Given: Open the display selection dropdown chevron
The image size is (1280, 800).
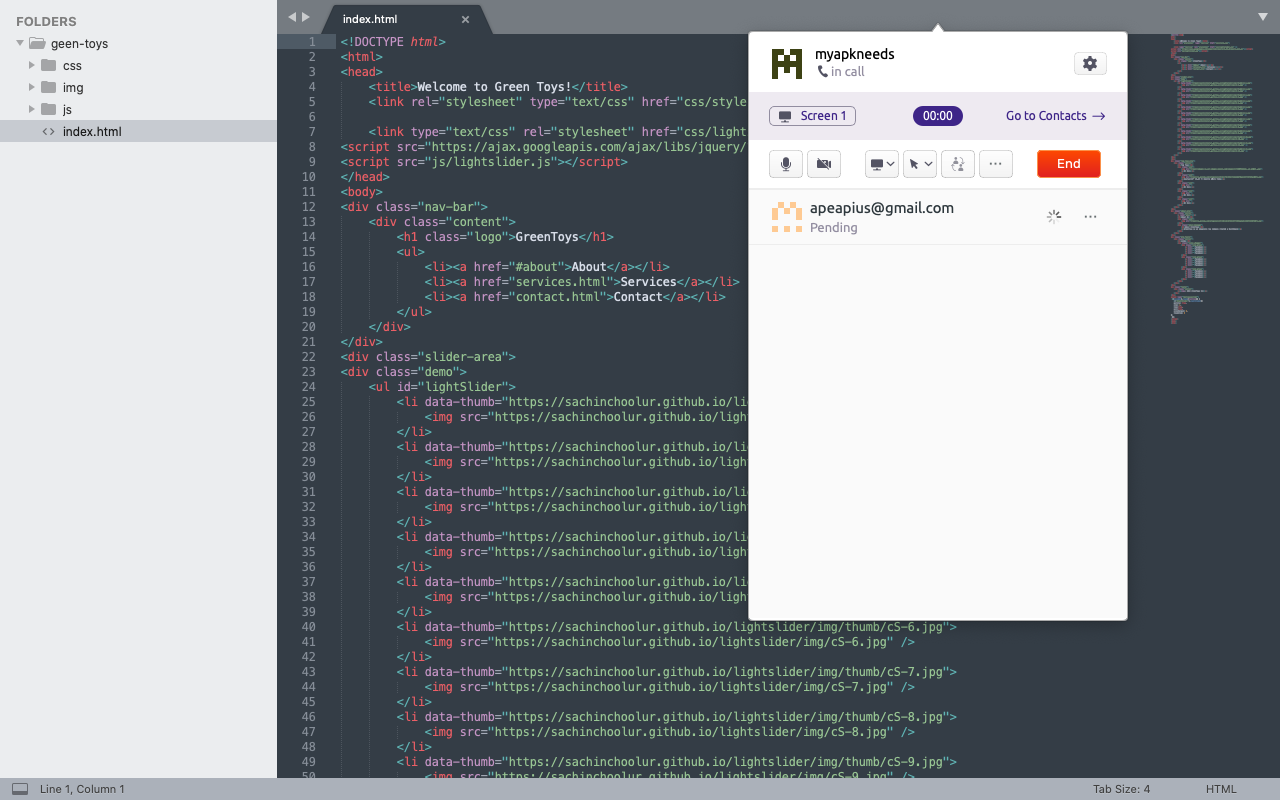Looking at the screenshot, I should click(891, 163).
